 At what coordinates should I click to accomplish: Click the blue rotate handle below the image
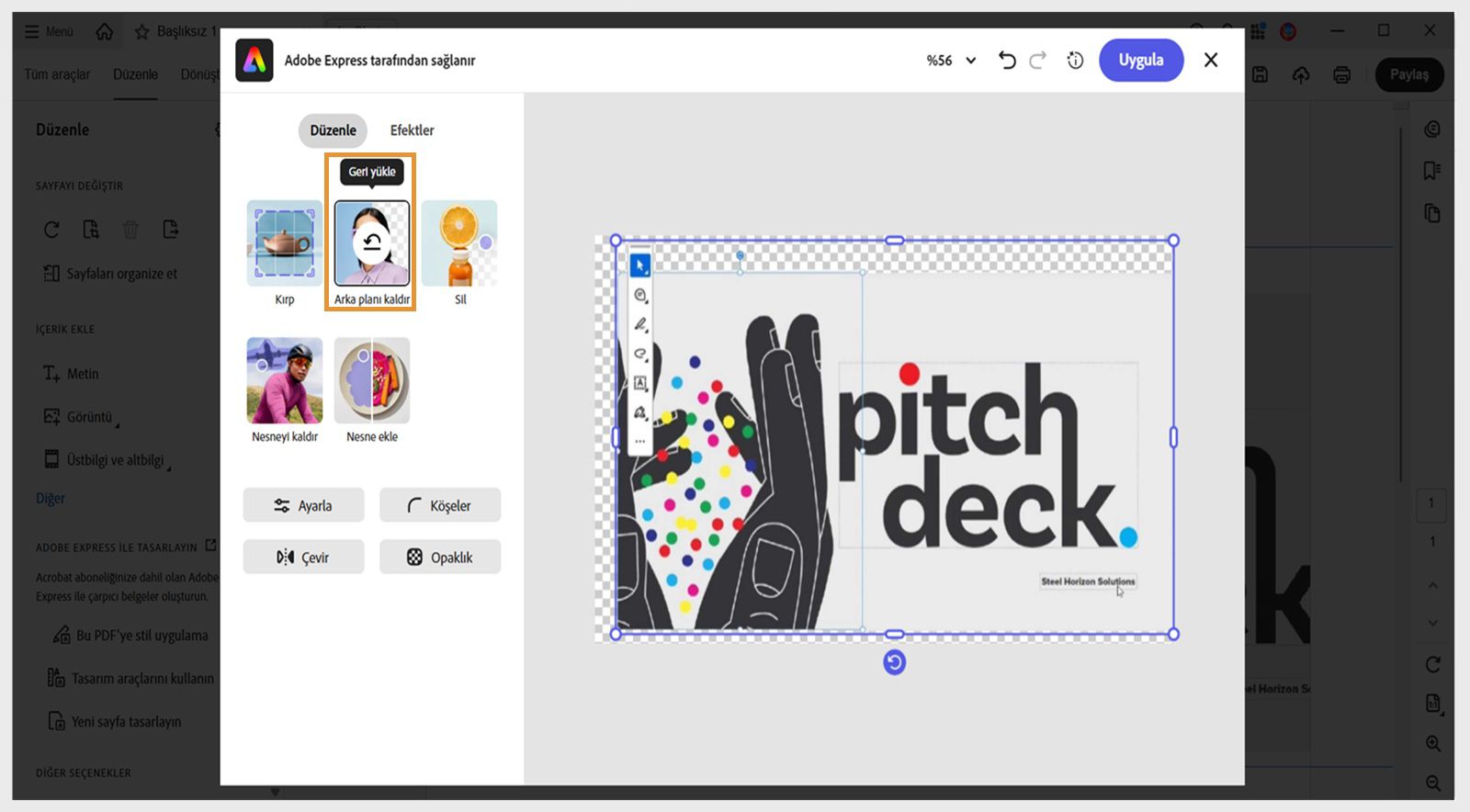pos(895,662)
